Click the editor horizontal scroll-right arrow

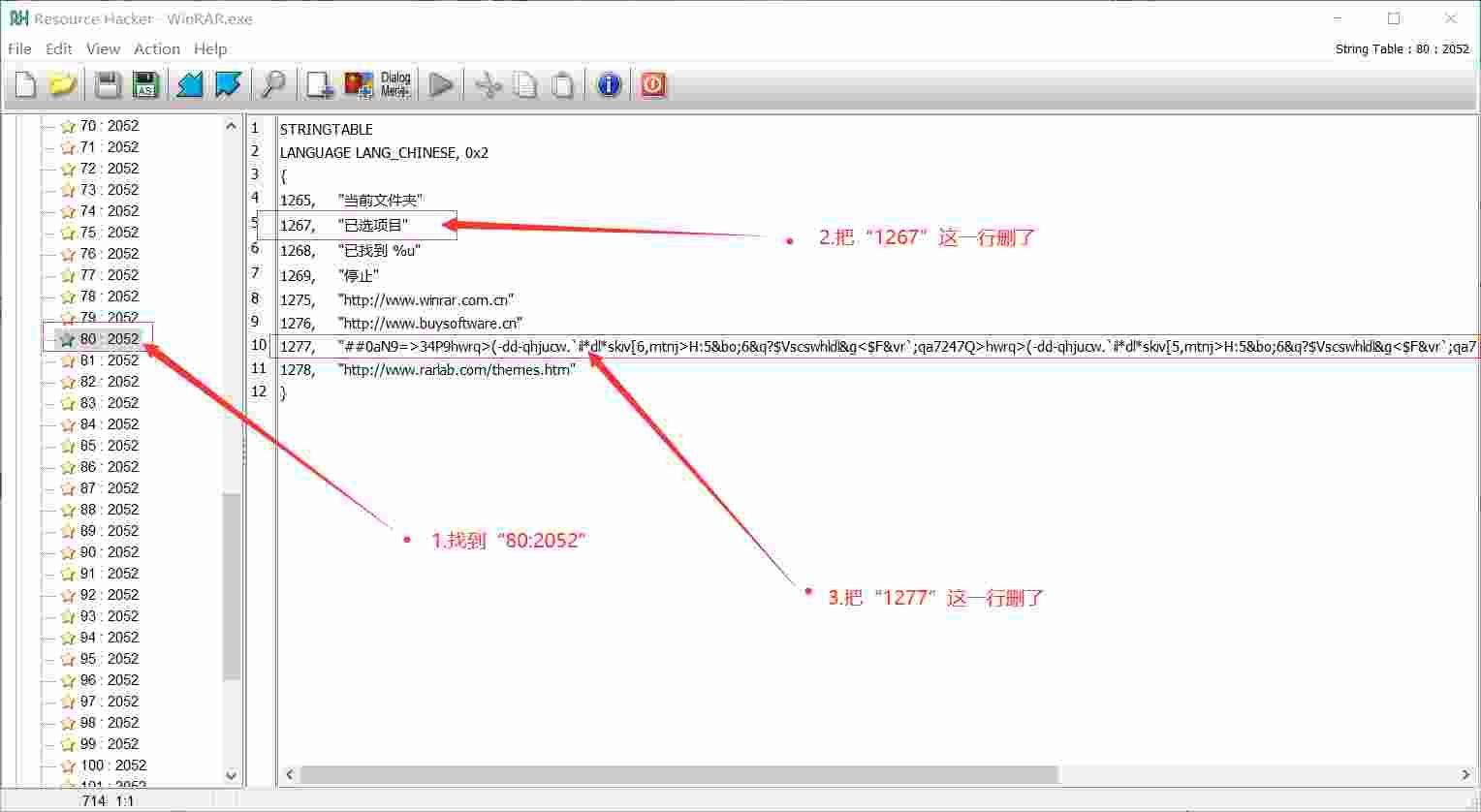point(1465,775)
